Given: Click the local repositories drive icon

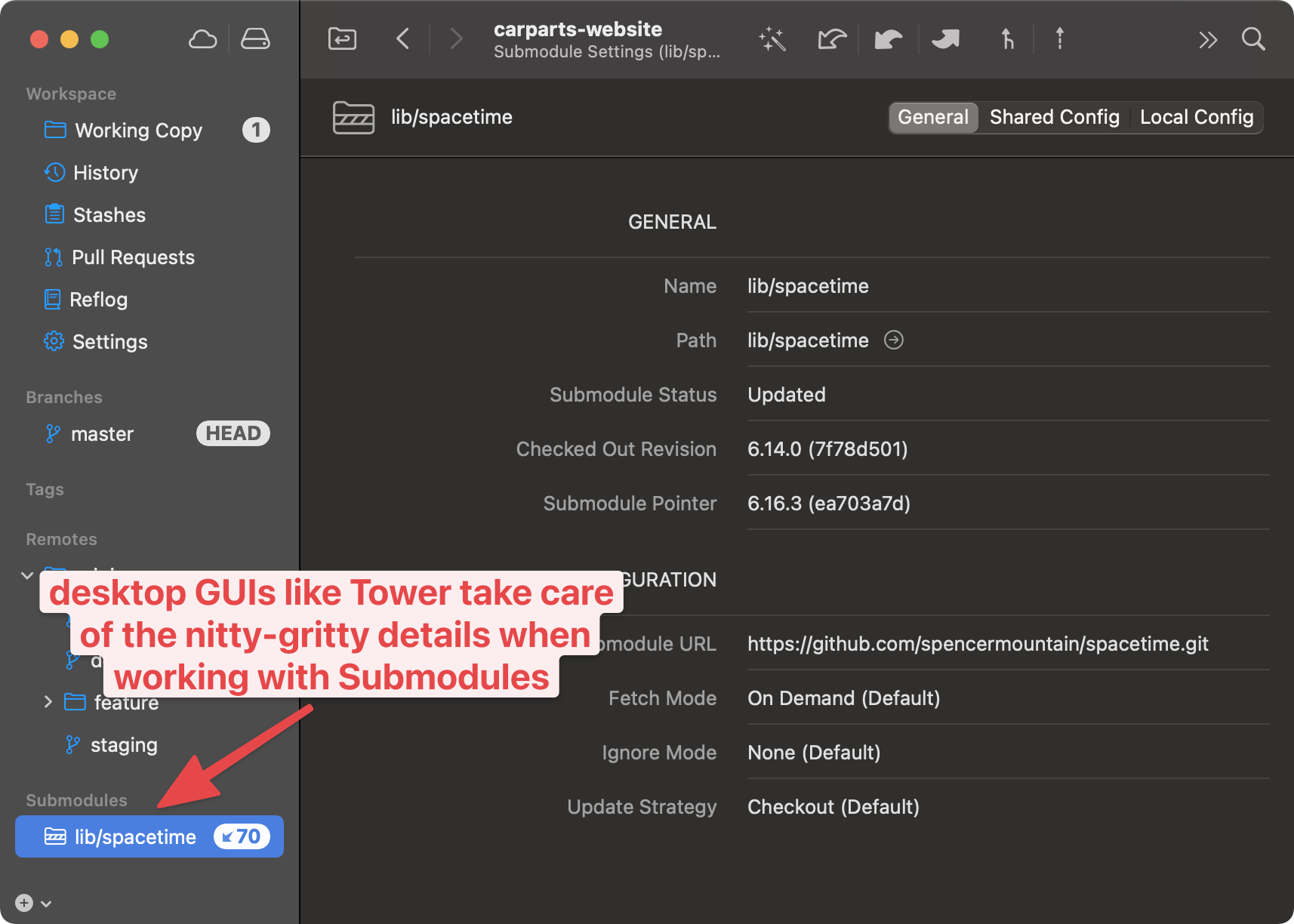Looking at the screenshot, I should [255, 39].
